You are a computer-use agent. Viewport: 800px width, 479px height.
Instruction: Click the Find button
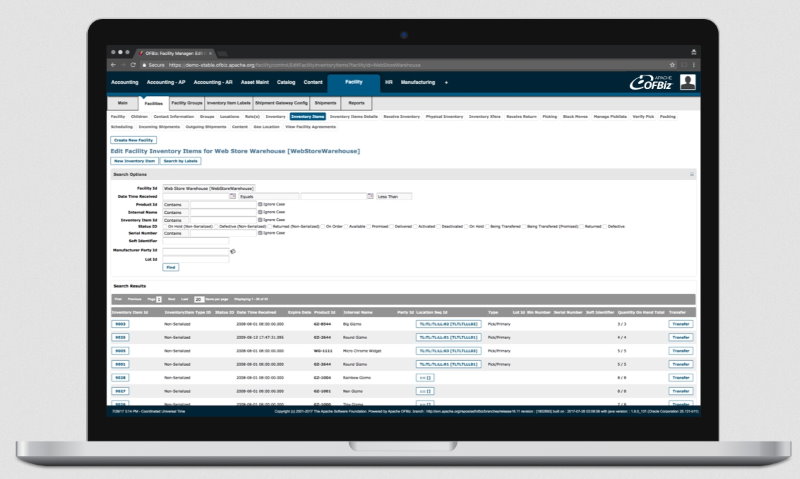coord(171,267)
